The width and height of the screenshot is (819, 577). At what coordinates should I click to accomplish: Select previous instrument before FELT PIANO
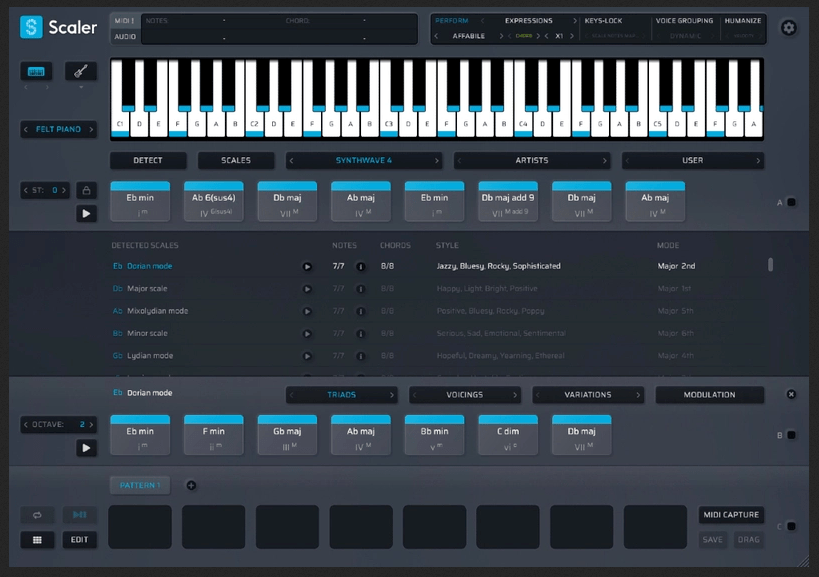pyautogui.click(x=26, y=129)
